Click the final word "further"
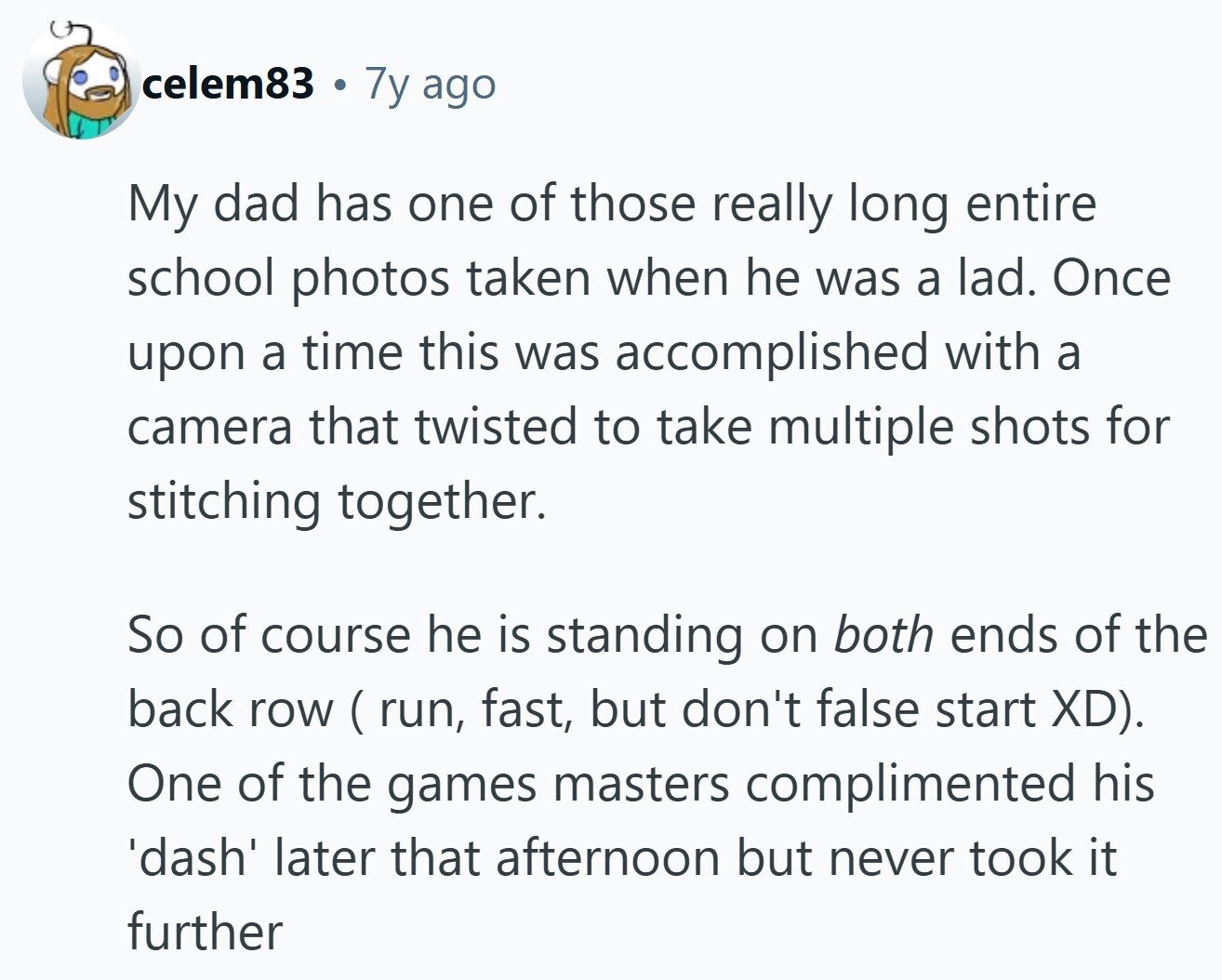1222x980 pixels. pyautogui.click(x=205, y=932)
